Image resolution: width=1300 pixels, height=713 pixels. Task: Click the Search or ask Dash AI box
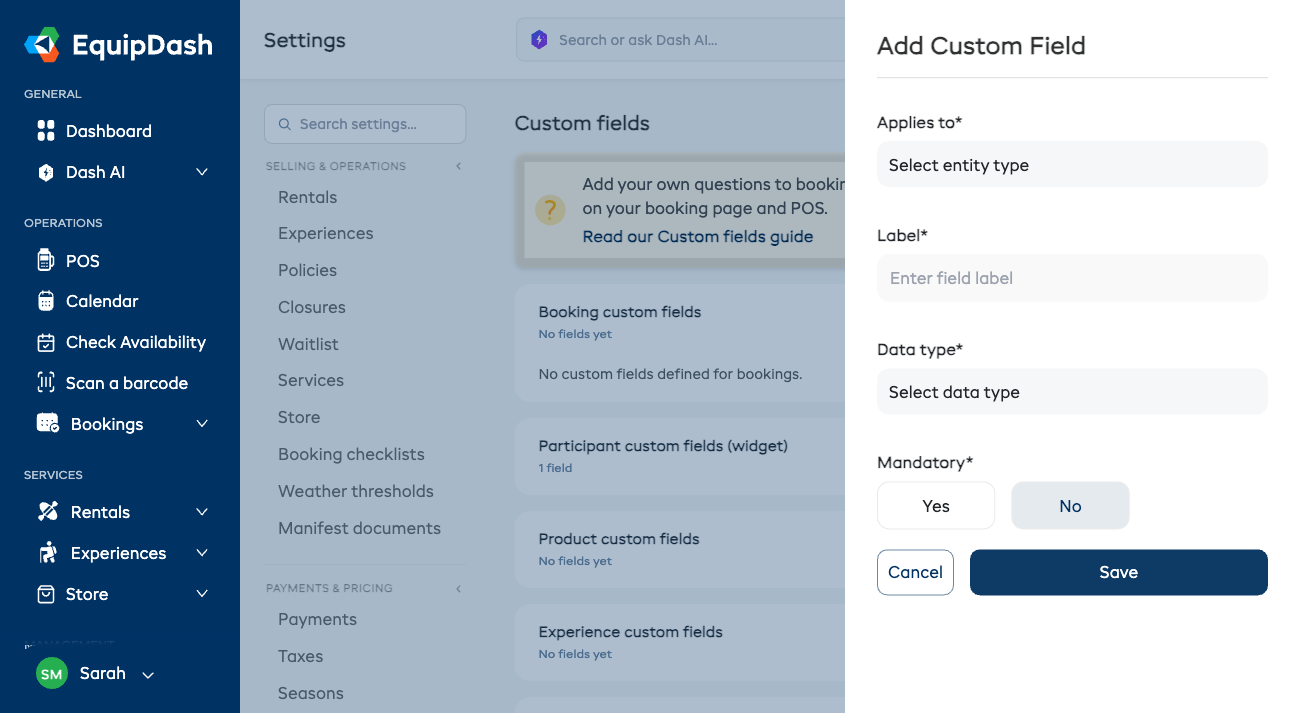coord(681,40)
